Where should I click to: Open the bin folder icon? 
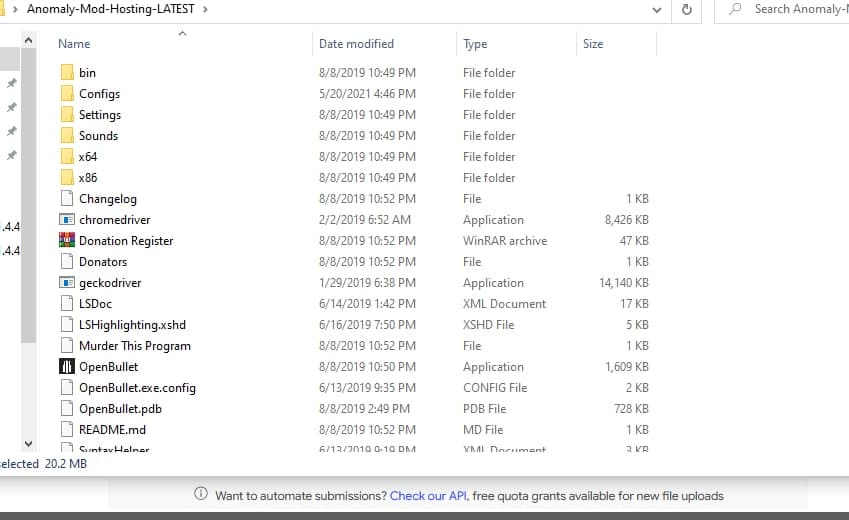point(67,73)
